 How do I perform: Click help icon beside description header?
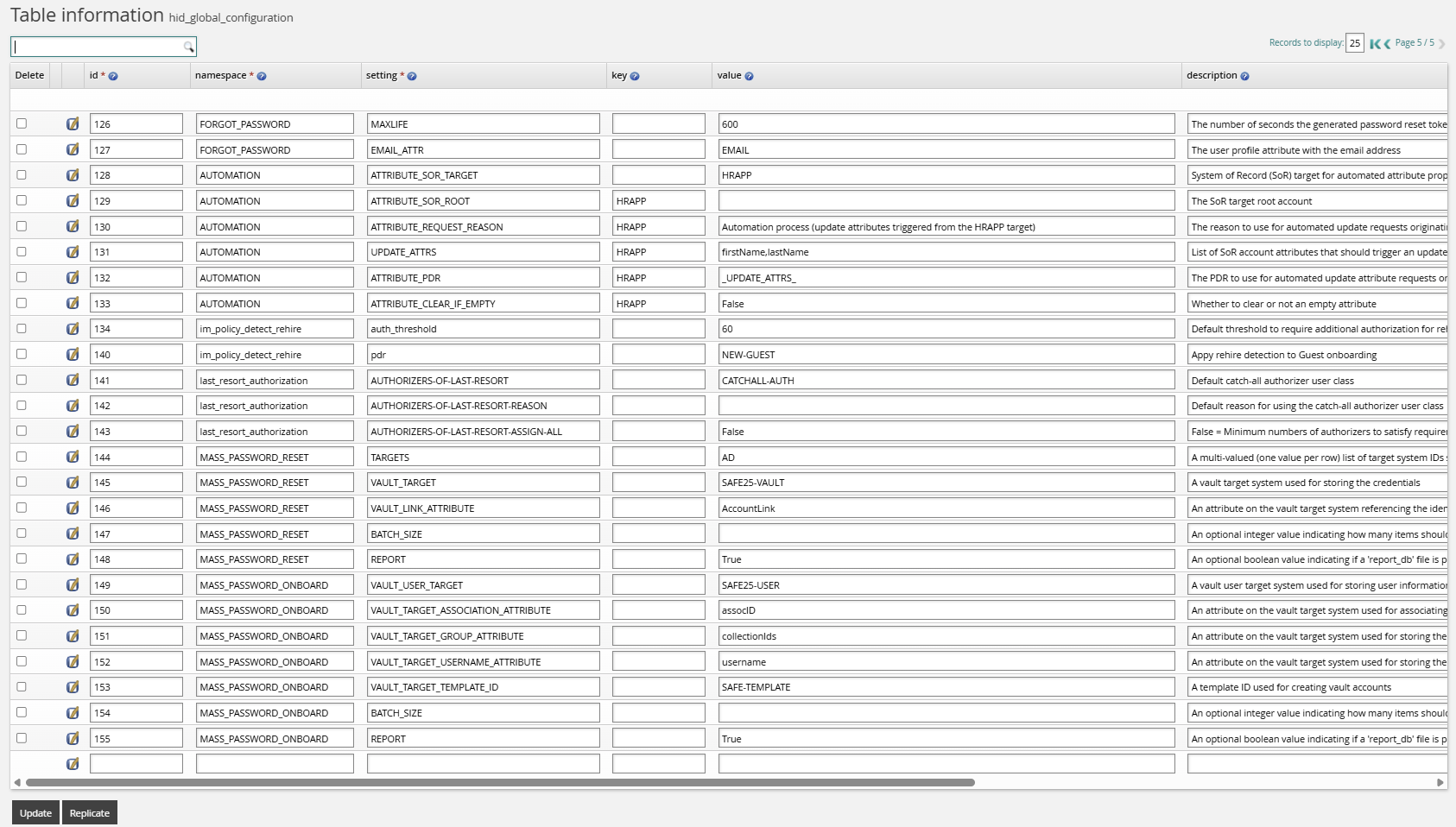click(x=1244, y=76)
